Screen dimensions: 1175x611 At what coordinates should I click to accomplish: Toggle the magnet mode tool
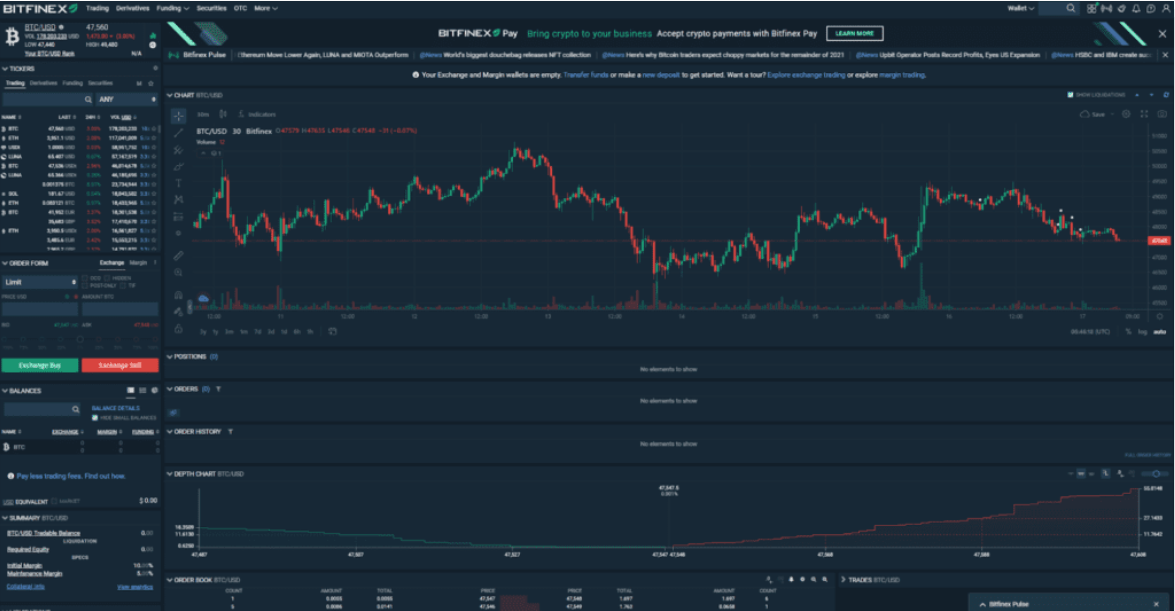tap(178, 295)
